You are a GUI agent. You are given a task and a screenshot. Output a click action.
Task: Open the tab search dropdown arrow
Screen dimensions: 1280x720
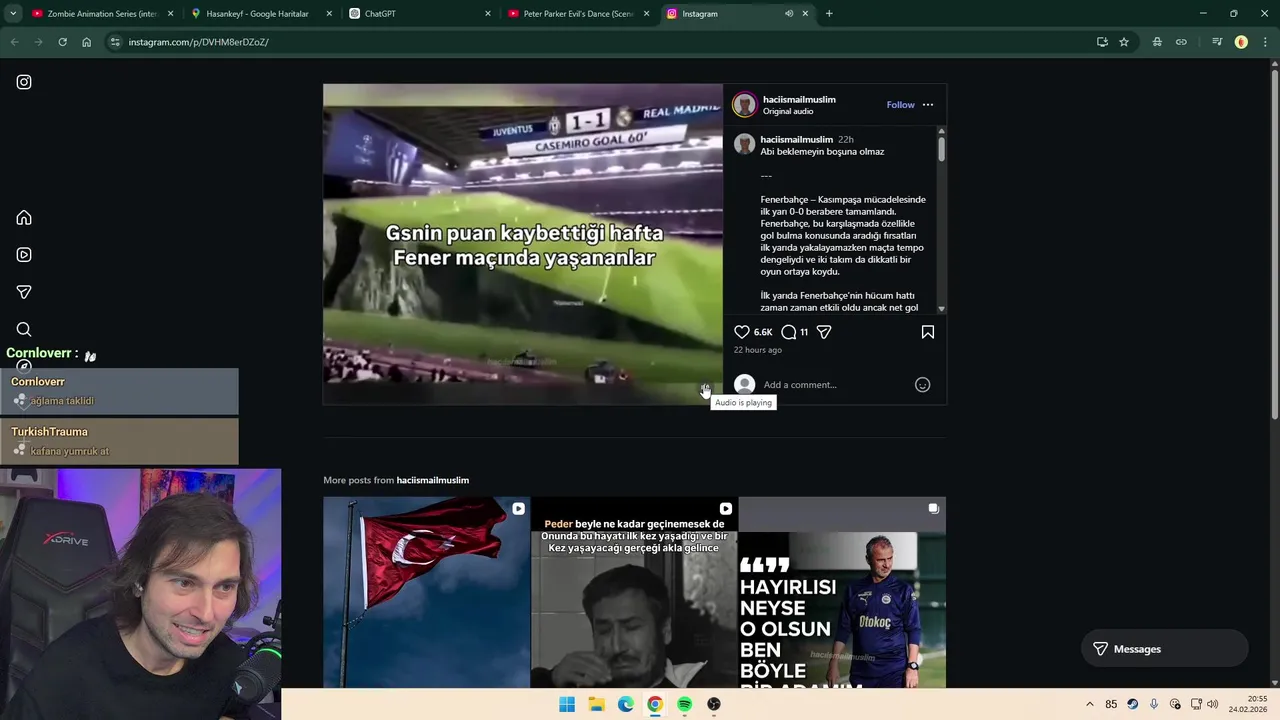[x=13, y=14]
